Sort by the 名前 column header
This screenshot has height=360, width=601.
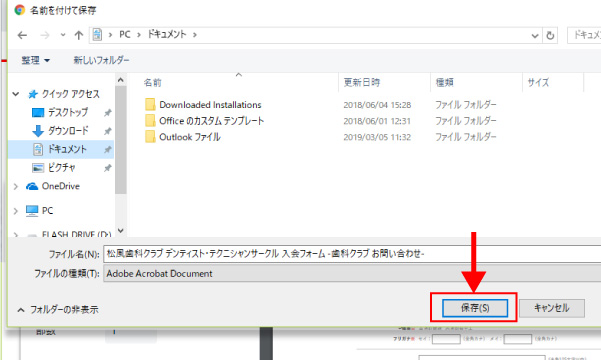pyautogui.click(x=153, y=82)
